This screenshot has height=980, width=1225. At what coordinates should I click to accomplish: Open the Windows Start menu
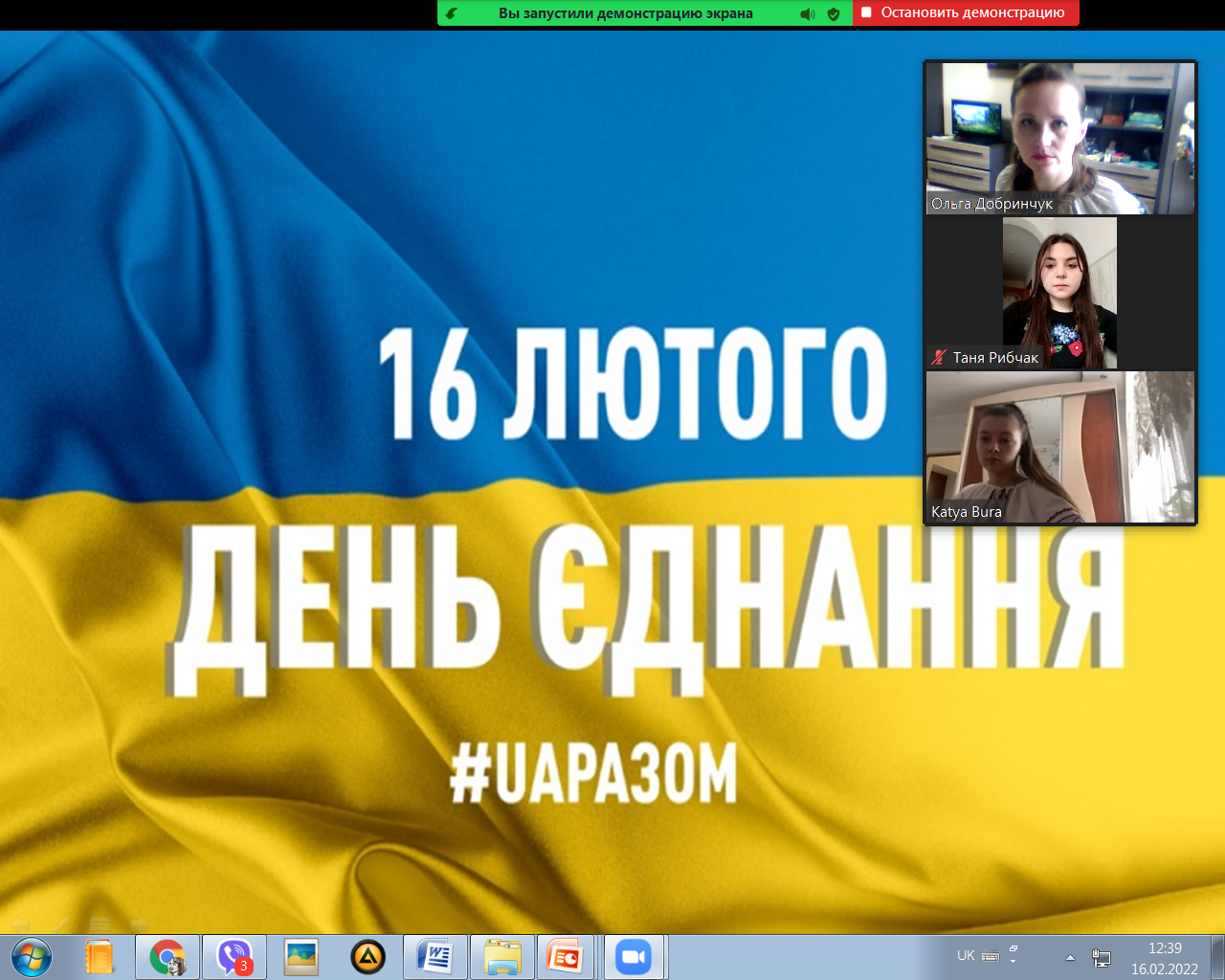[x=31, y=957]
